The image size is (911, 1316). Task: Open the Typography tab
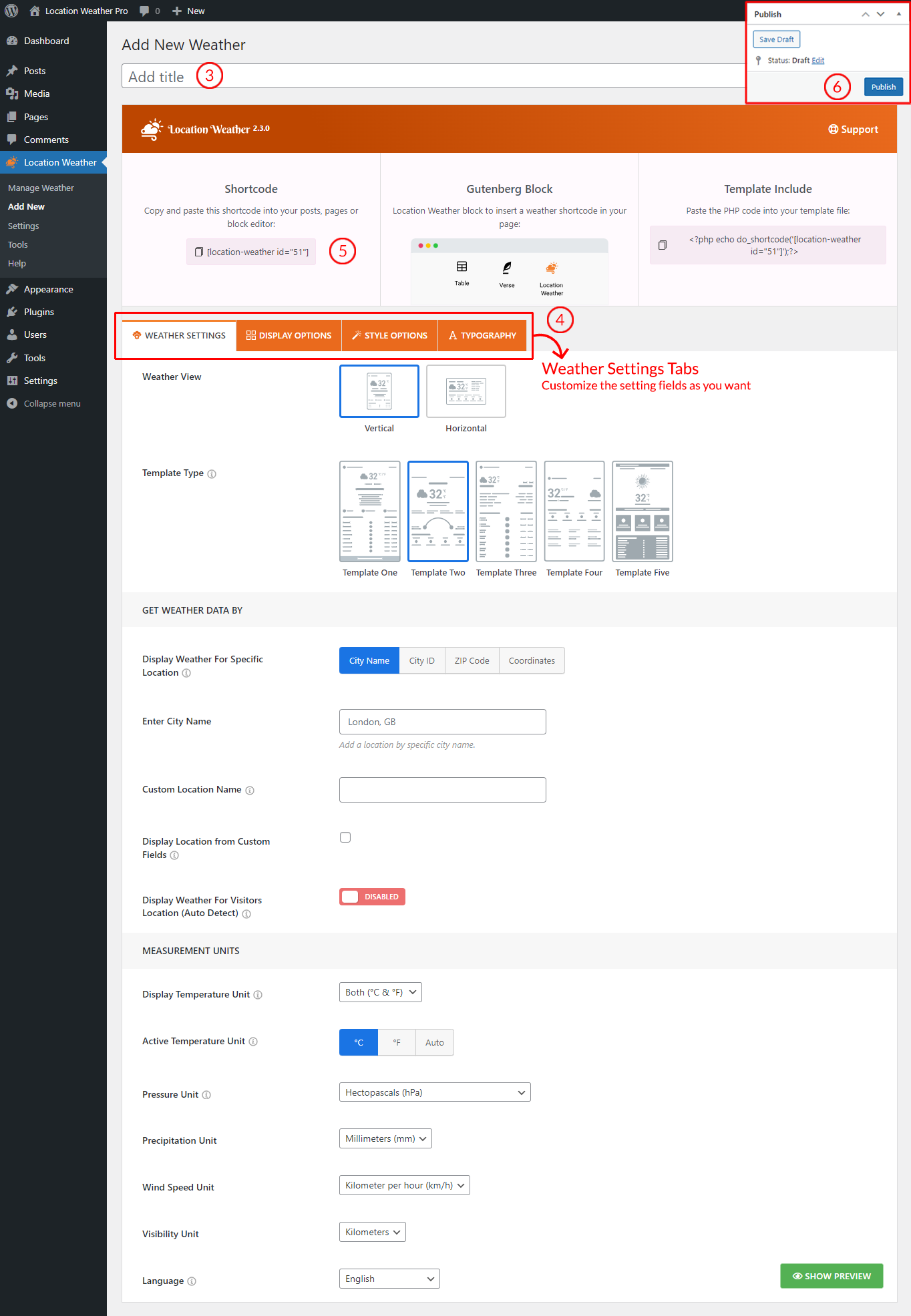click(x=482, y=335)
